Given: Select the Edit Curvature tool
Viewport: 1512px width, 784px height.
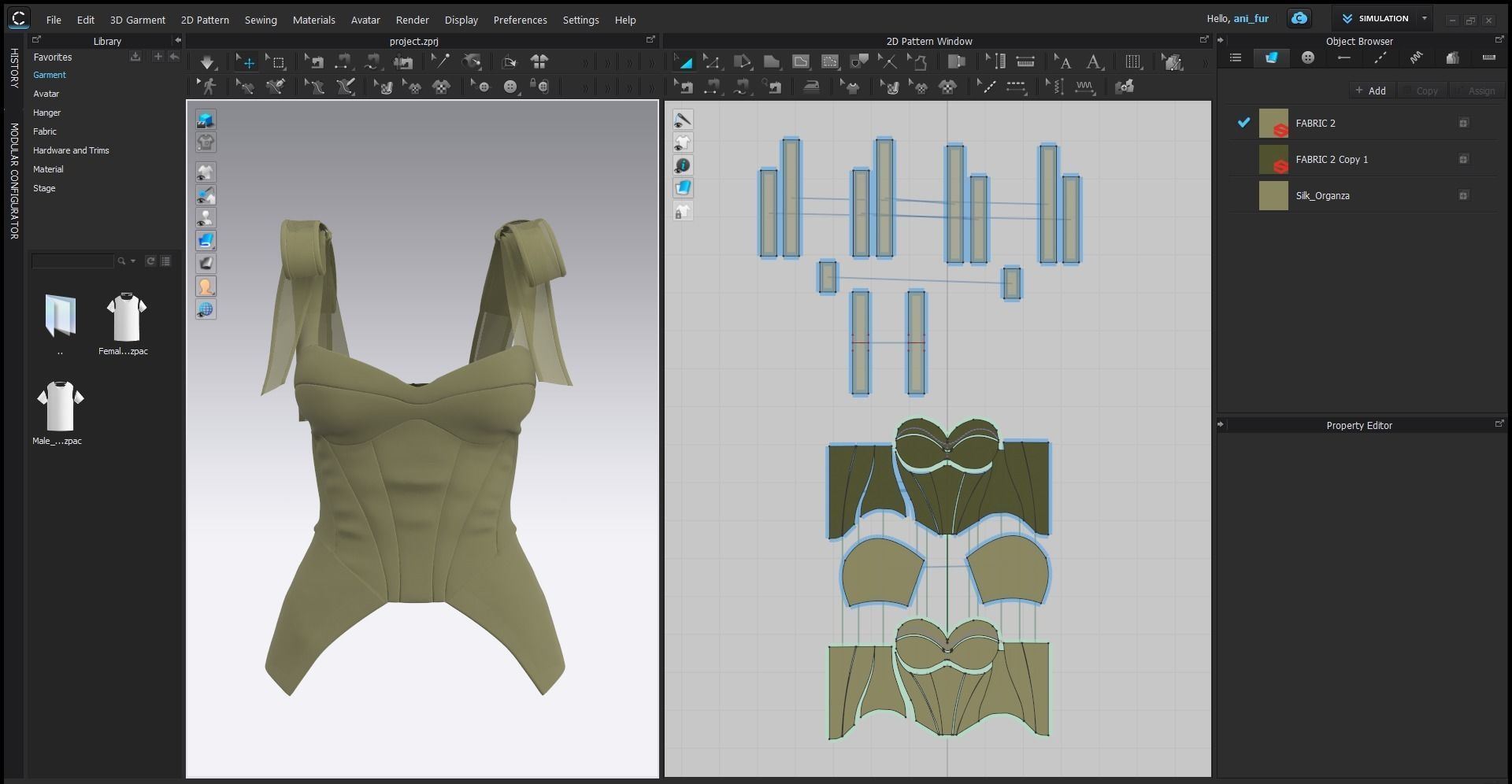Looking at the screenshot, I should (x=744, y=61).
